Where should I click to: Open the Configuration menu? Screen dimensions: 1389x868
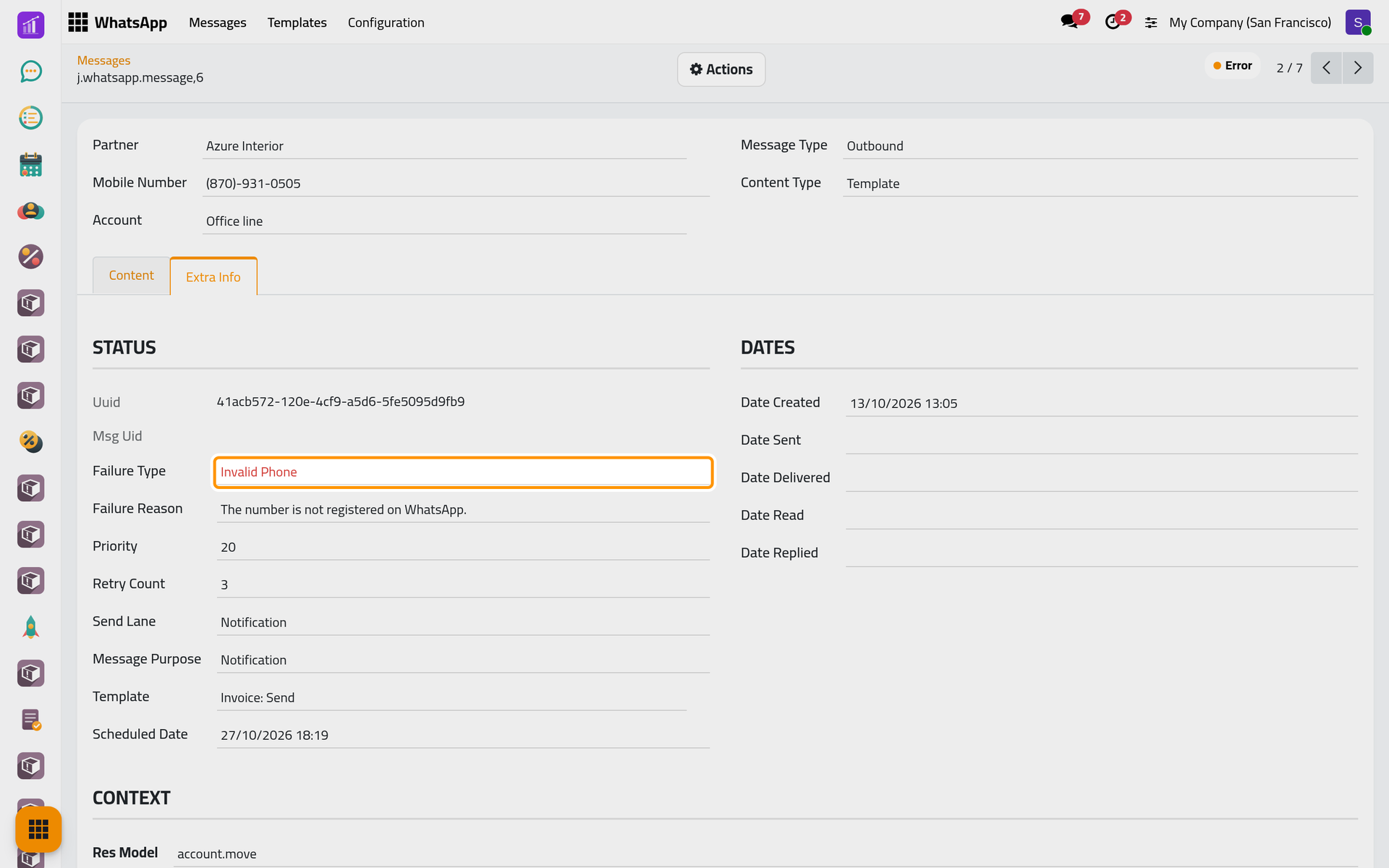pyautogui.click(x=386, y=22)
